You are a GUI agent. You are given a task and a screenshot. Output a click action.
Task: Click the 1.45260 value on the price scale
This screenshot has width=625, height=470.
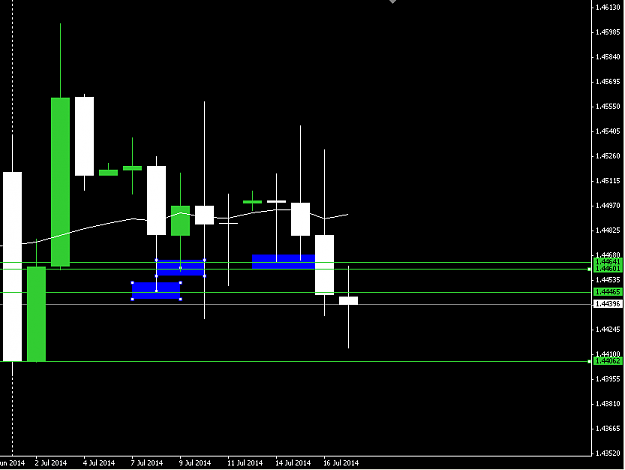(607, 156)
